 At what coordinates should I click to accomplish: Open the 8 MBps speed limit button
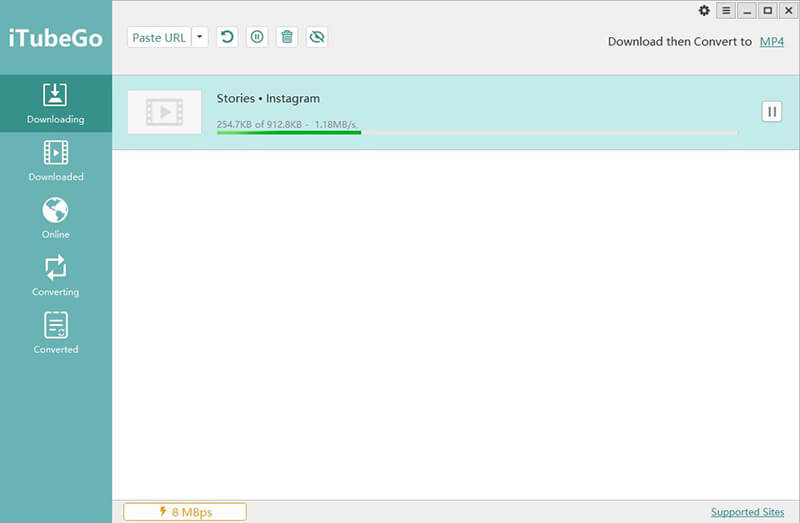coord(185,512)
